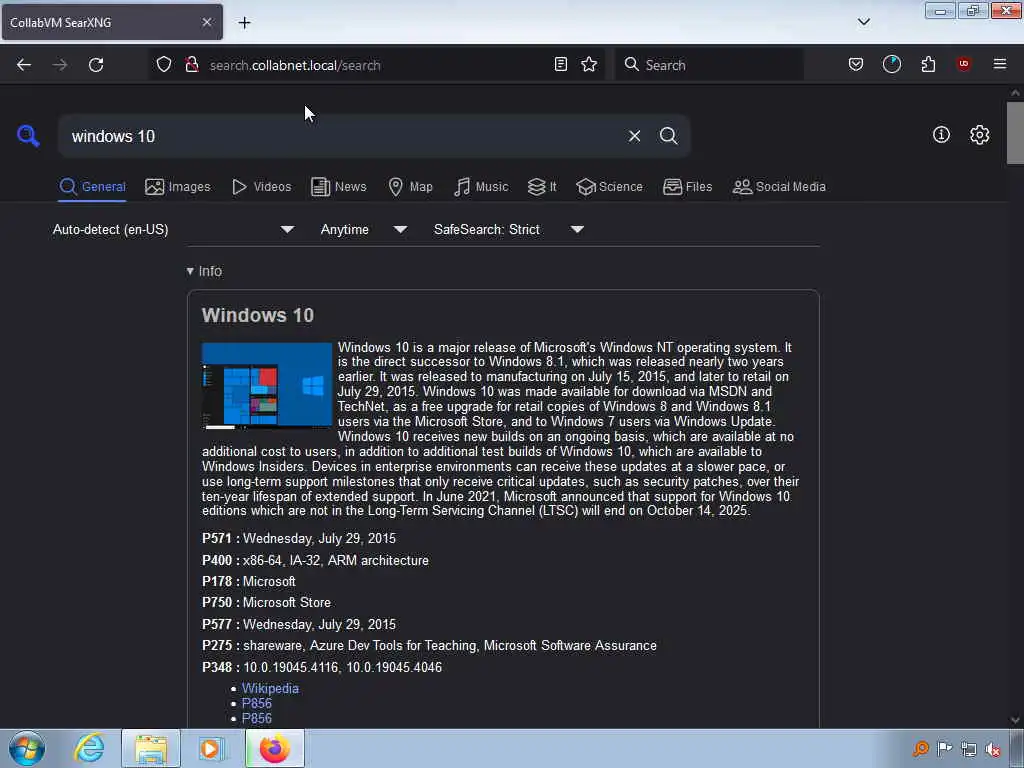This screenshot has height=768, width=1024.
Task: Open the extensions puzzle icon
Action: pyautogui.click(x=928, y=64)
